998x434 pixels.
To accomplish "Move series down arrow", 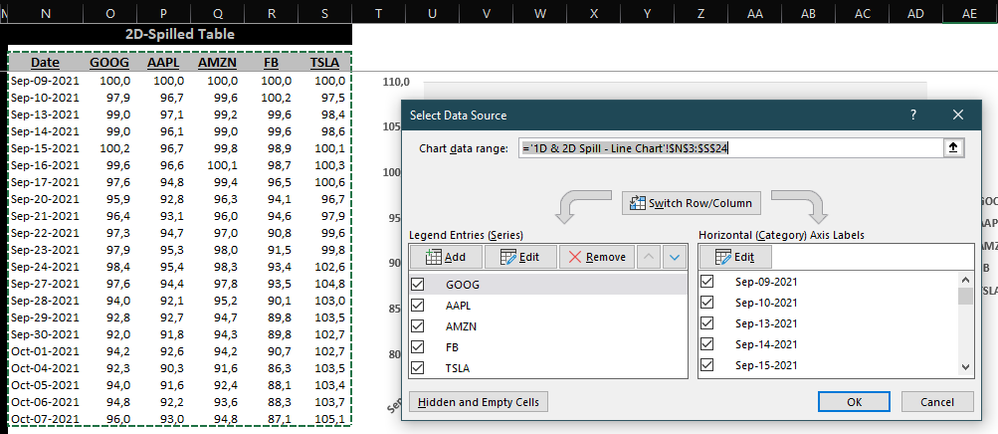I will point(675,257).
